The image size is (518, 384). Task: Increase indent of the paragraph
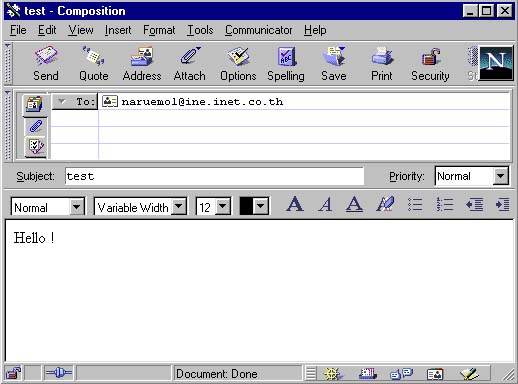click(503, 204)
